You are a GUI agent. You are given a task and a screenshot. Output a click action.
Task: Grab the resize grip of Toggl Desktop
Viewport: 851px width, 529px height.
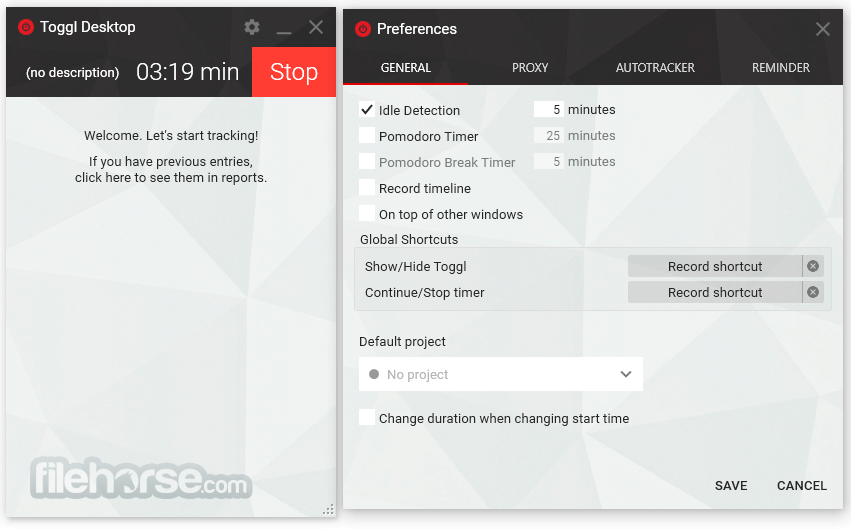tap(328, 509)
